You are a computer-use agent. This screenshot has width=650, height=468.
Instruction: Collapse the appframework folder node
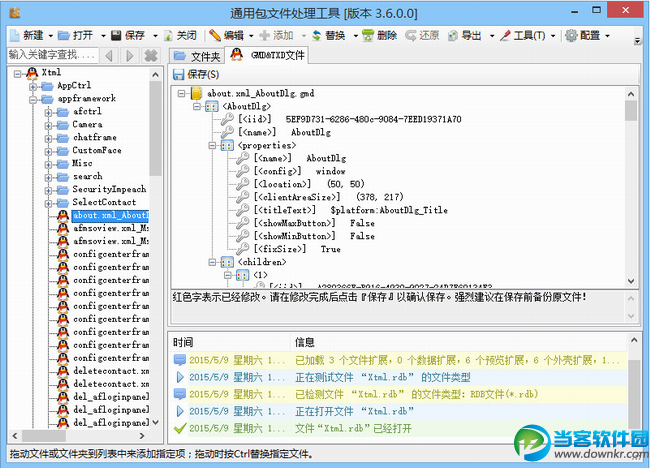tap(33, 100)
